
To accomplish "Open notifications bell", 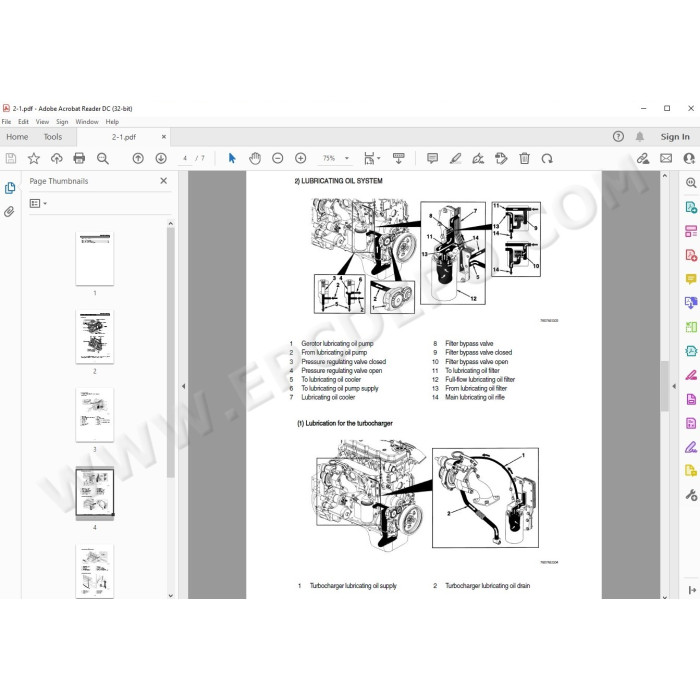I will 640,137.
